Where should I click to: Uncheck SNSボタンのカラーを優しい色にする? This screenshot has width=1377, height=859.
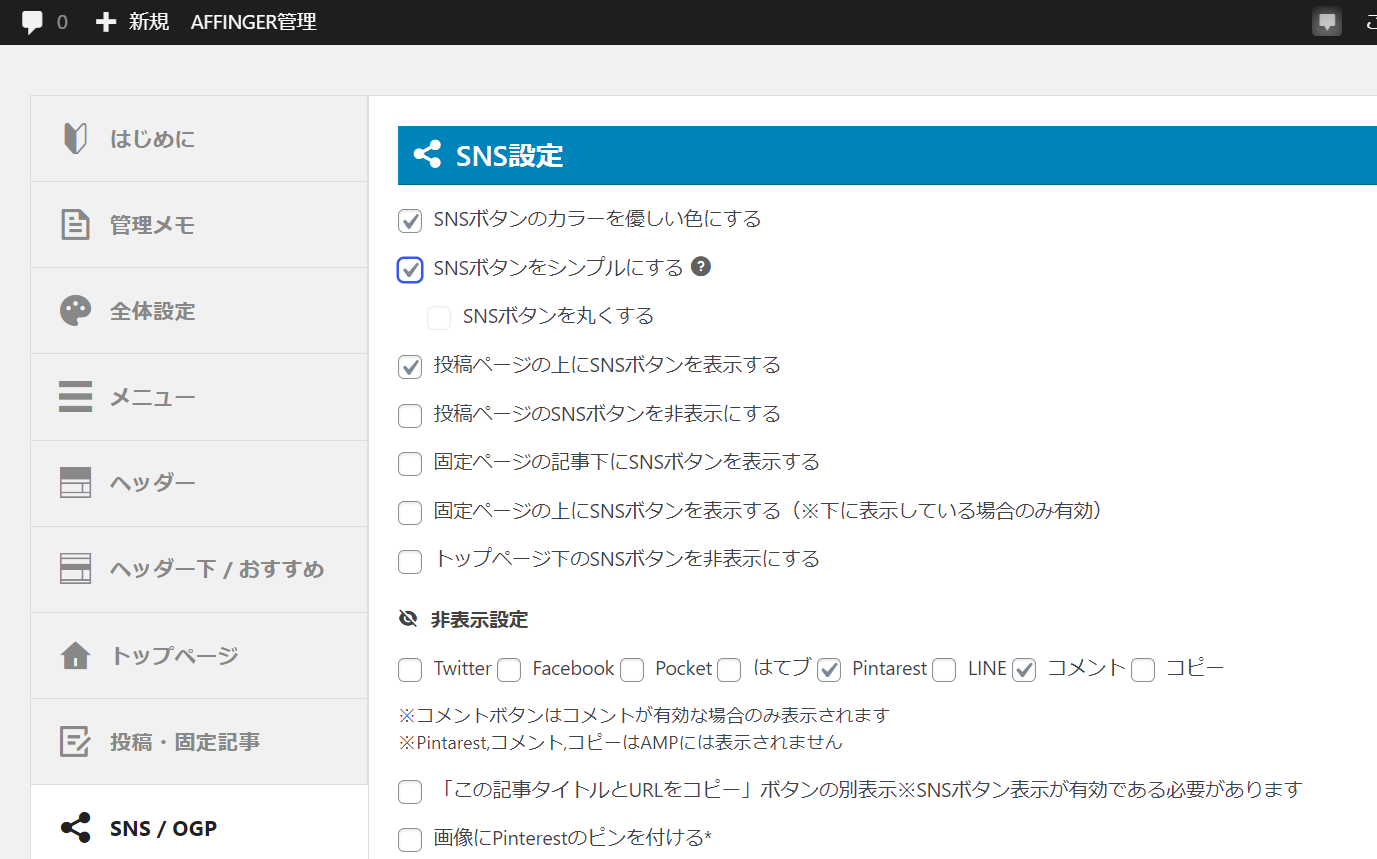[x=410, y=220]
